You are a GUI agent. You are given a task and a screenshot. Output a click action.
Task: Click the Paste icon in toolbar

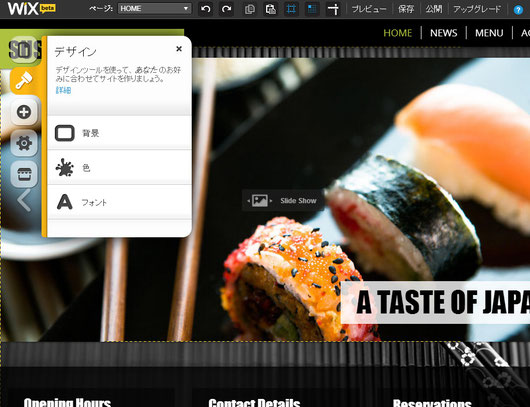click(x=270, y=9)
